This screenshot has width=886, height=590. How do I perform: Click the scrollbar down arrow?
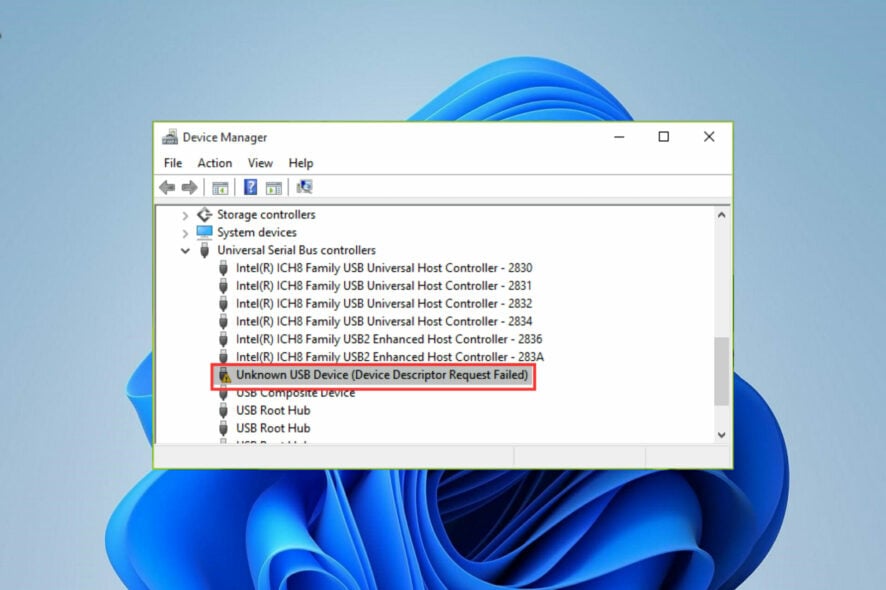pos(722,435)
